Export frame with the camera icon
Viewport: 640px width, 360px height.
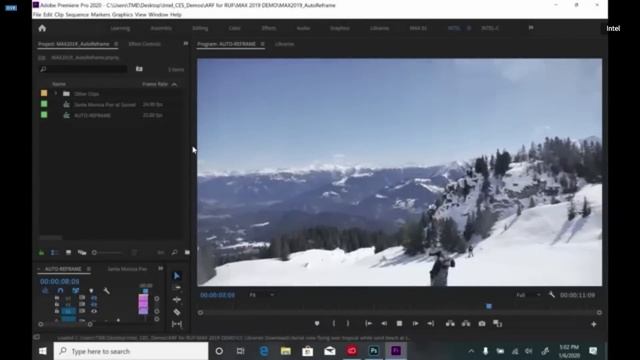pyautogui.click(x=482, y=324)
